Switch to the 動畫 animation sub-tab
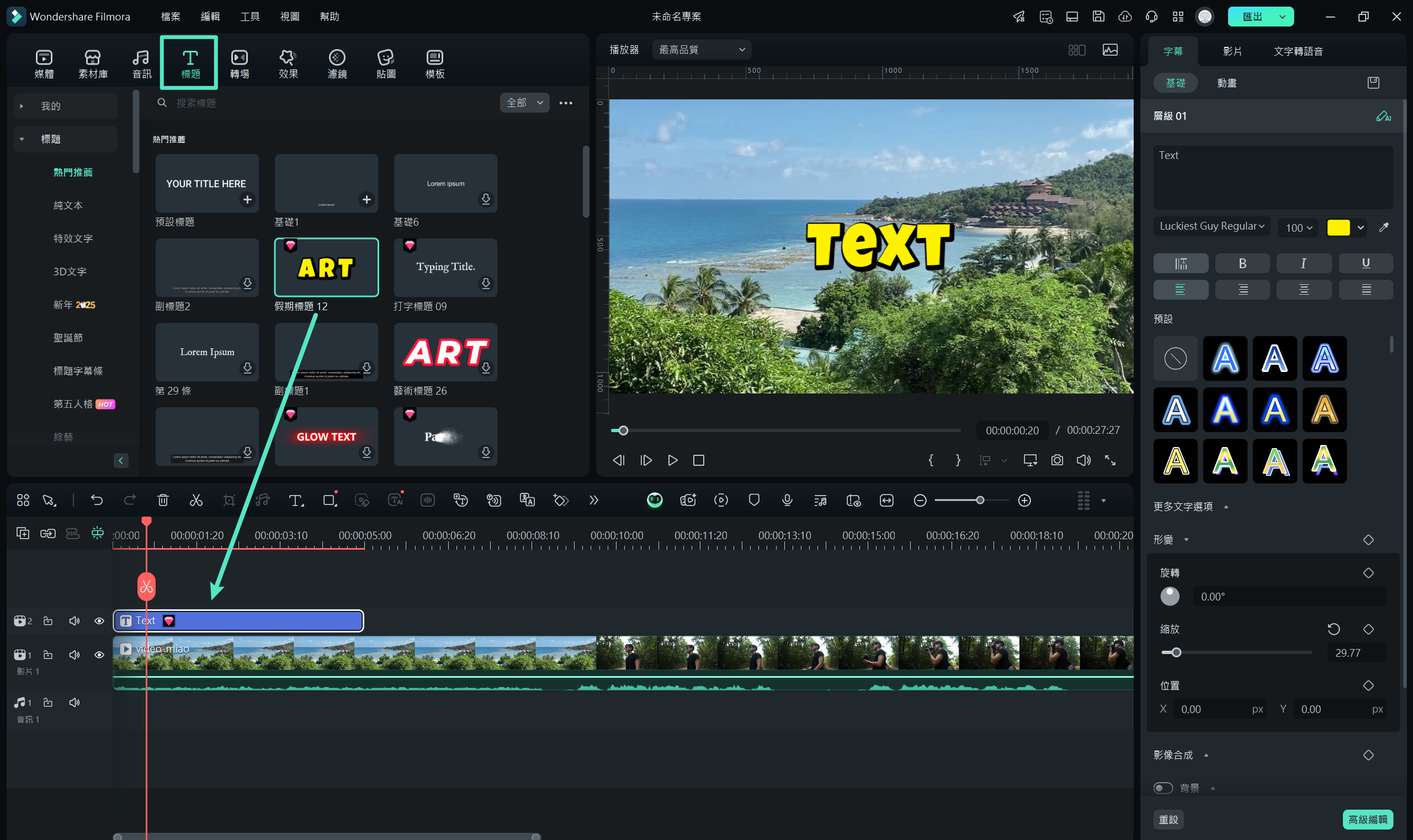The width and height of the screenshot is (1413, 840). coord(1227,83)
